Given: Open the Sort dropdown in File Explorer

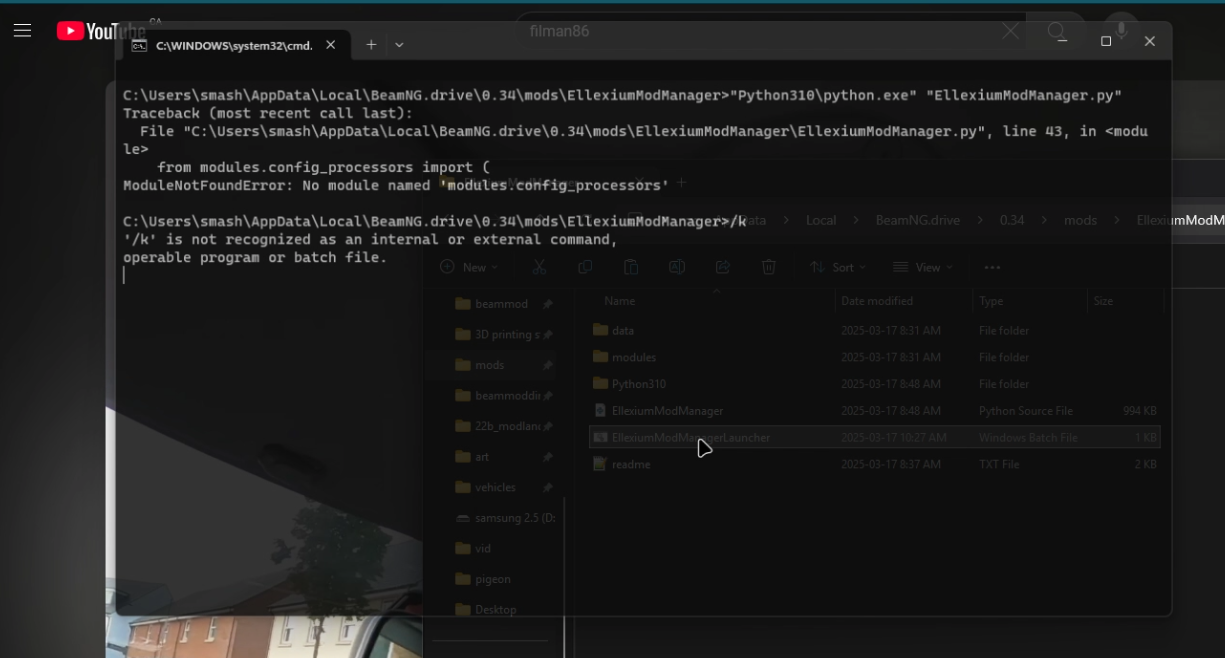Looking at the screenshot, I should click(837, 267).
